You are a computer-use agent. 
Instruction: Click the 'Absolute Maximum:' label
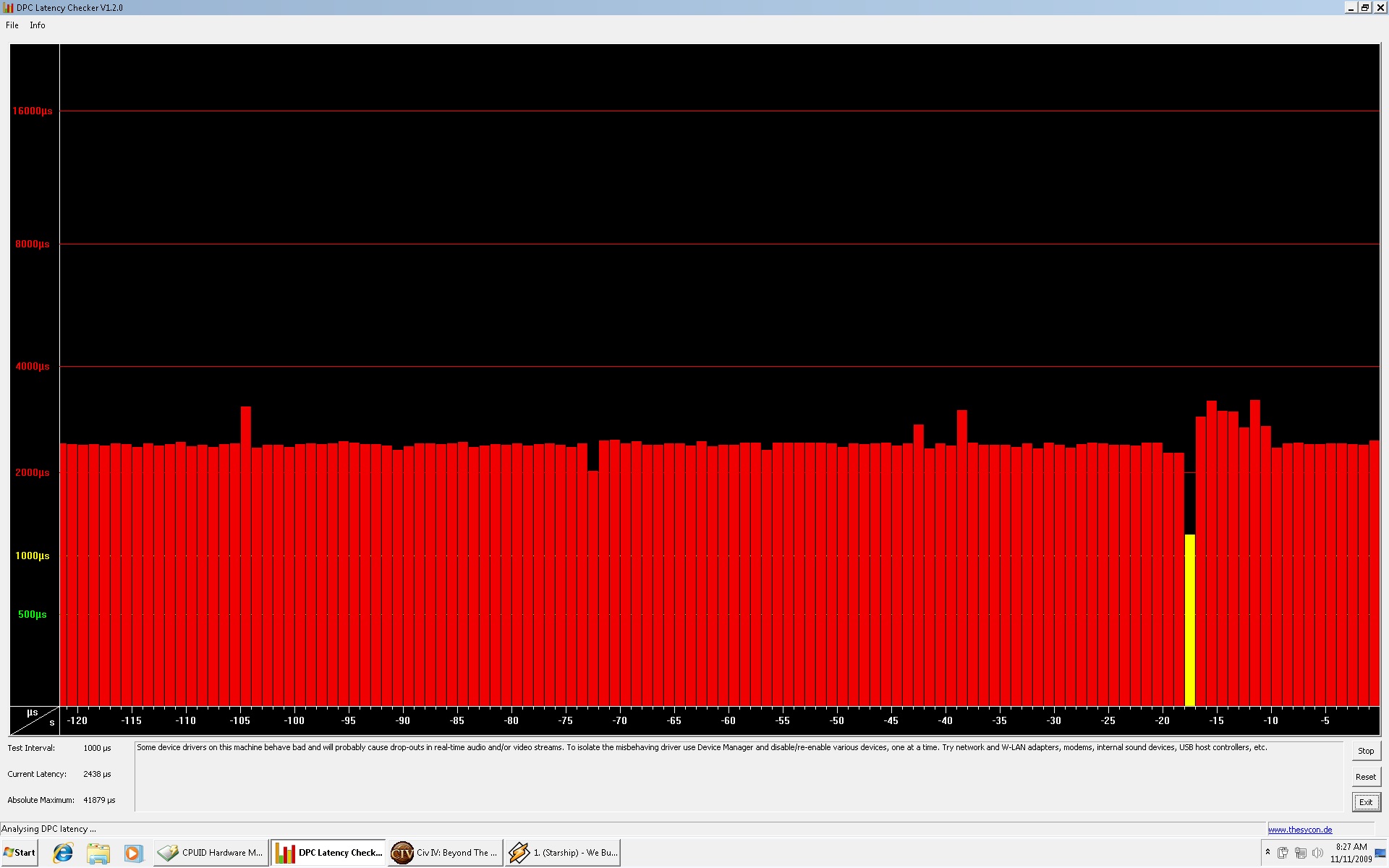pos(41,800)
